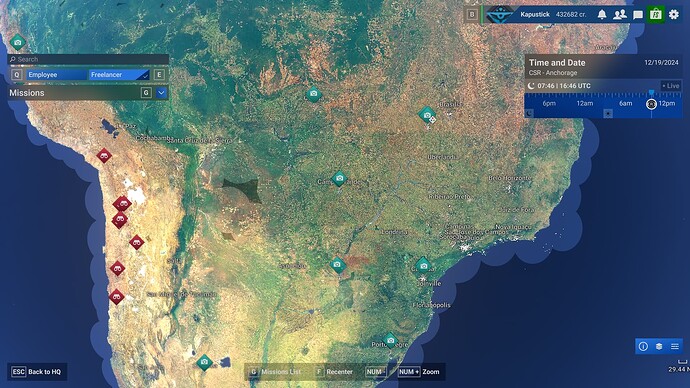The width and height of the screenshot is (690, 388).
Task: Click the B key beside profile
Action: click(x=472, y=15)
